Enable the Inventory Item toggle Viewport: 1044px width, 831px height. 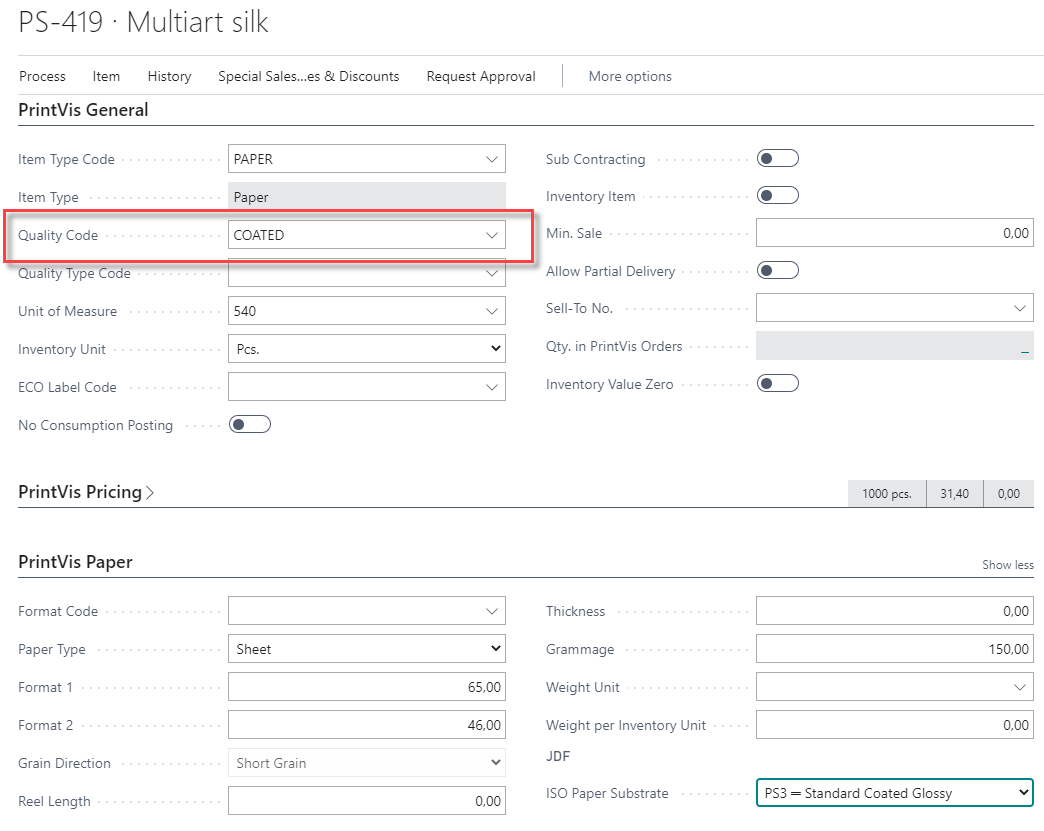pyautogui.click(x=778, y=196)
